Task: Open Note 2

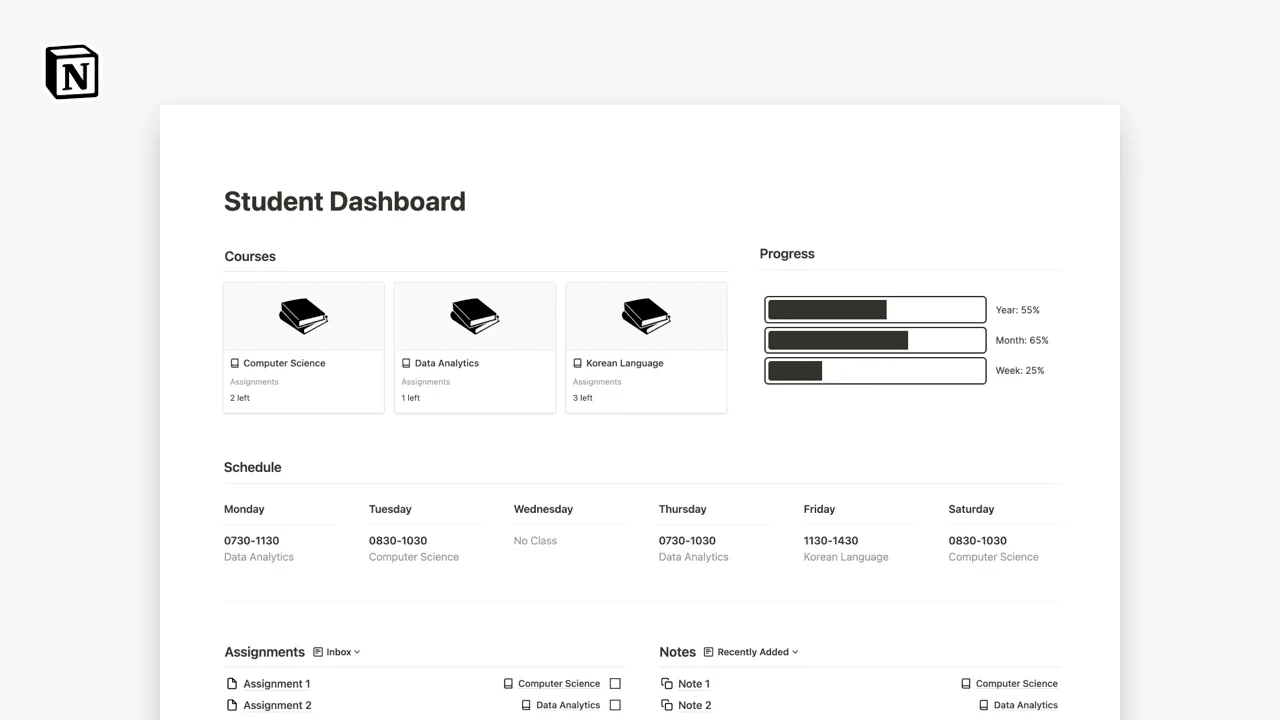Action: (x=694, y=705)
